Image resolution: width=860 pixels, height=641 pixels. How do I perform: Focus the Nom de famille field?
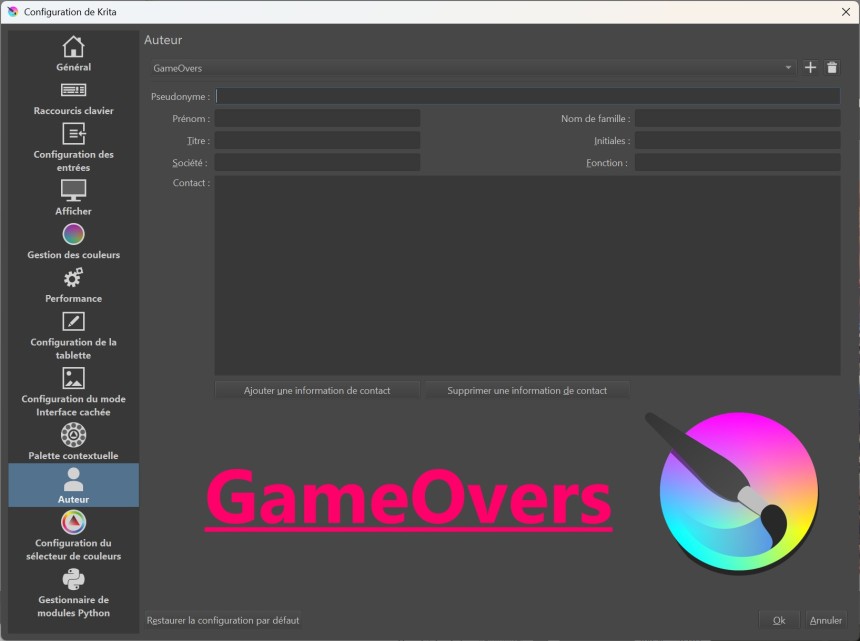(737, 119)
